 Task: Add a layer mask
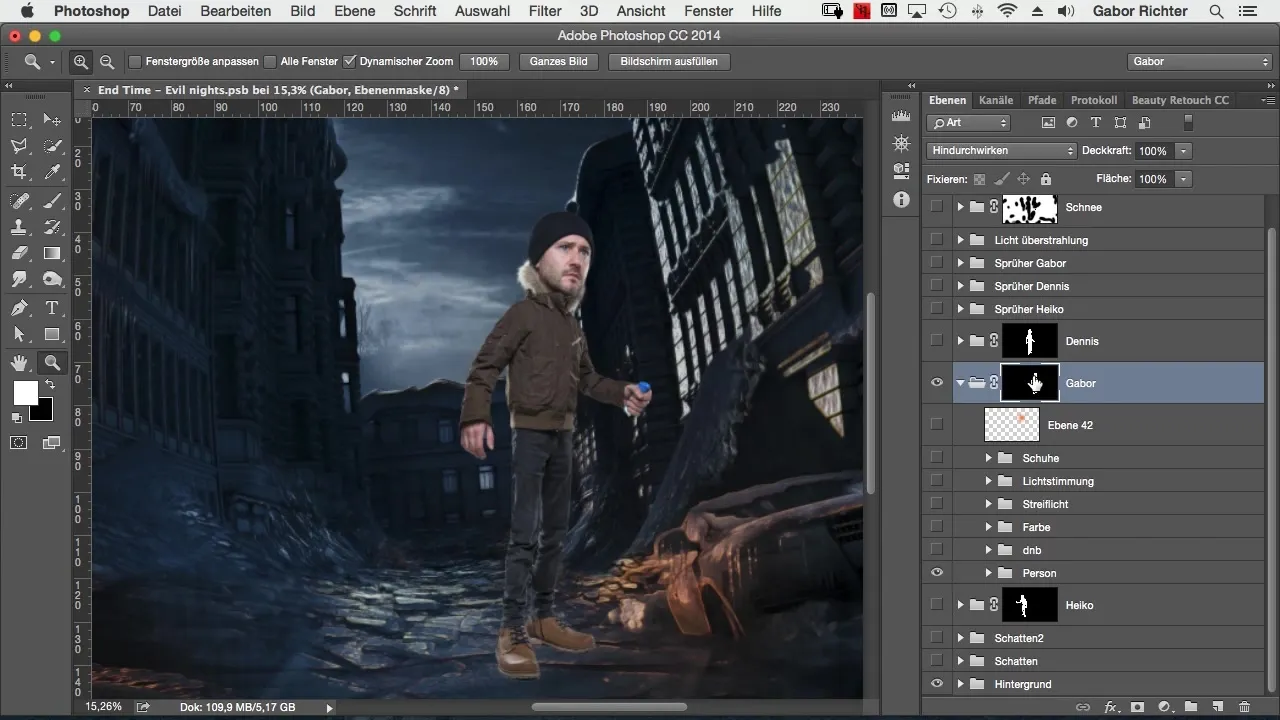[1137, 707]
